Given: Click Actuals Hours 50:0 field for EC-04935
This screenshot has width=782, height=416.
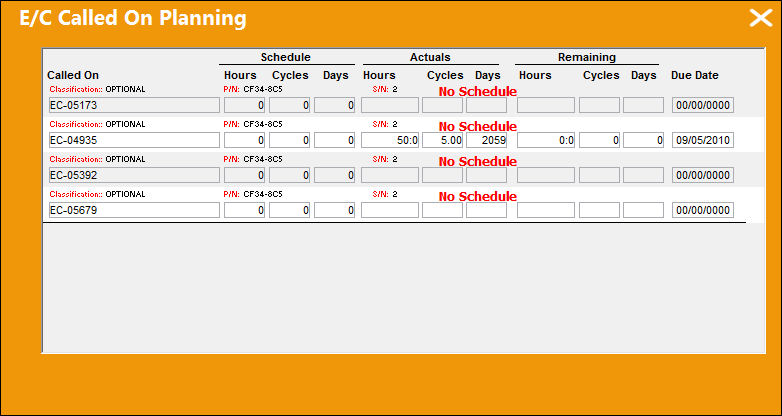Looking at the screenshot, I should click(390, 140).
